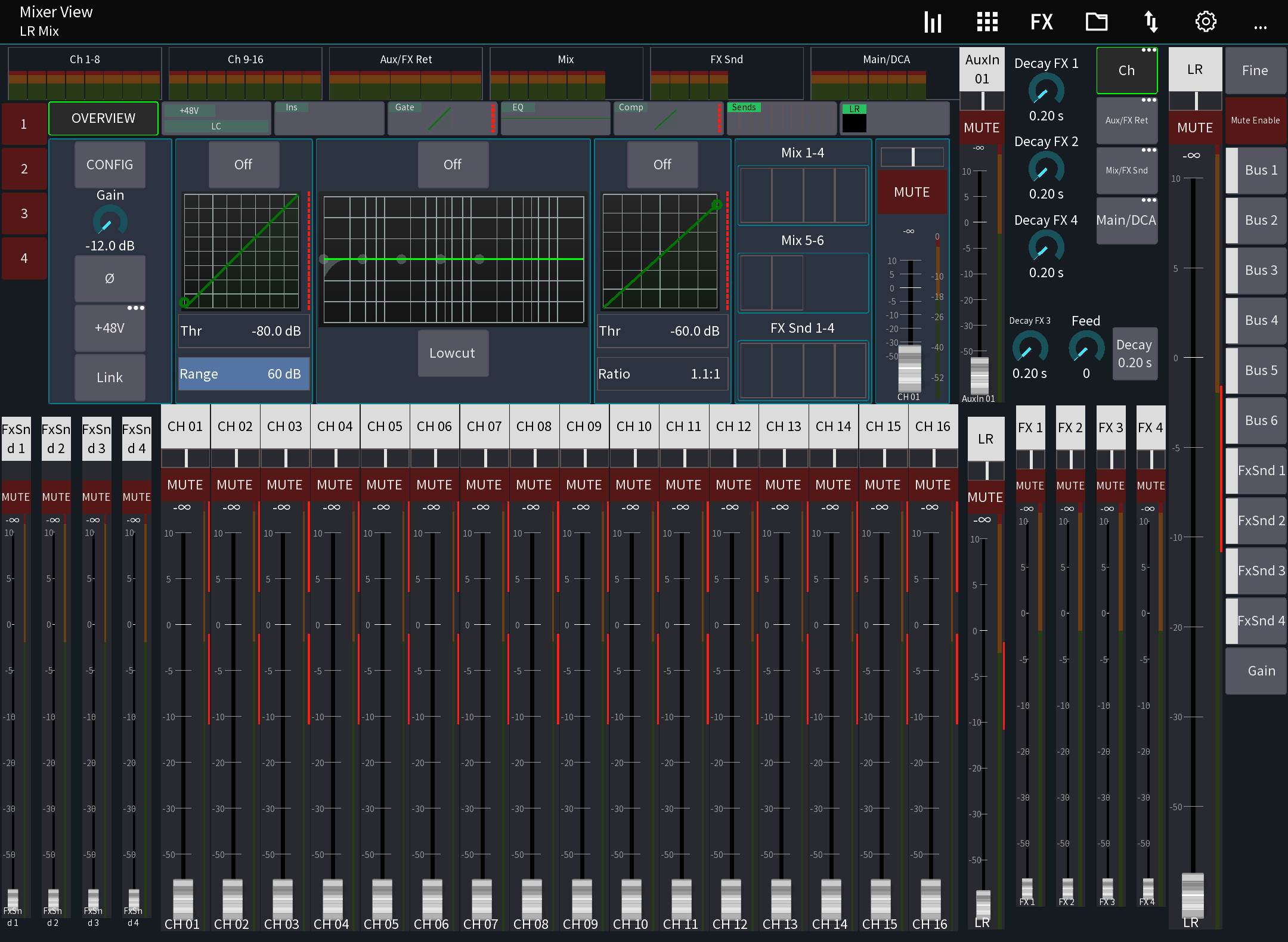Open the FX rack from the top toolbar

point(1042,21)
